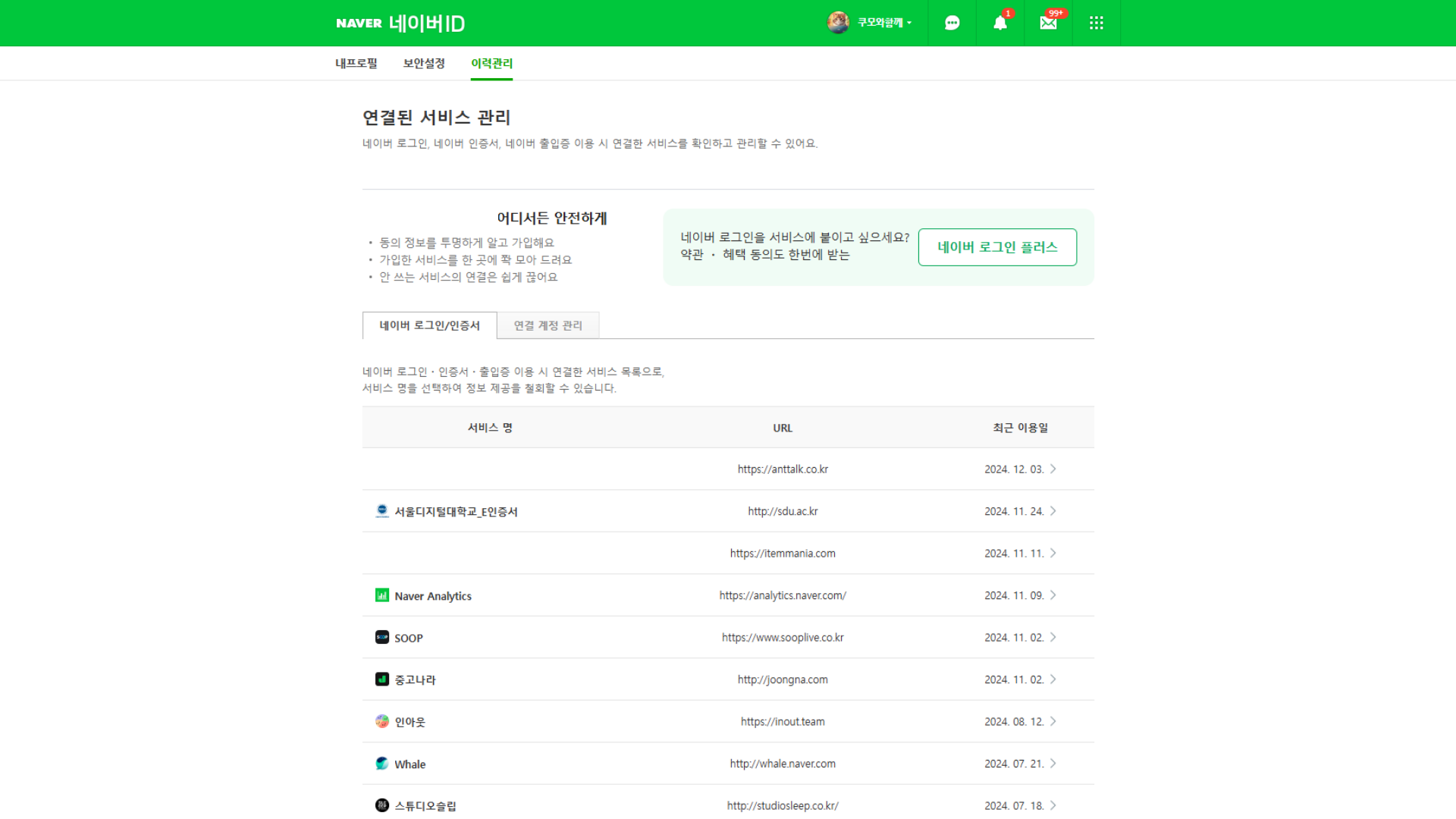Click the profile avatar thumbnail
The height and width of the screenshot is (819, 1456).
[838, 23]
